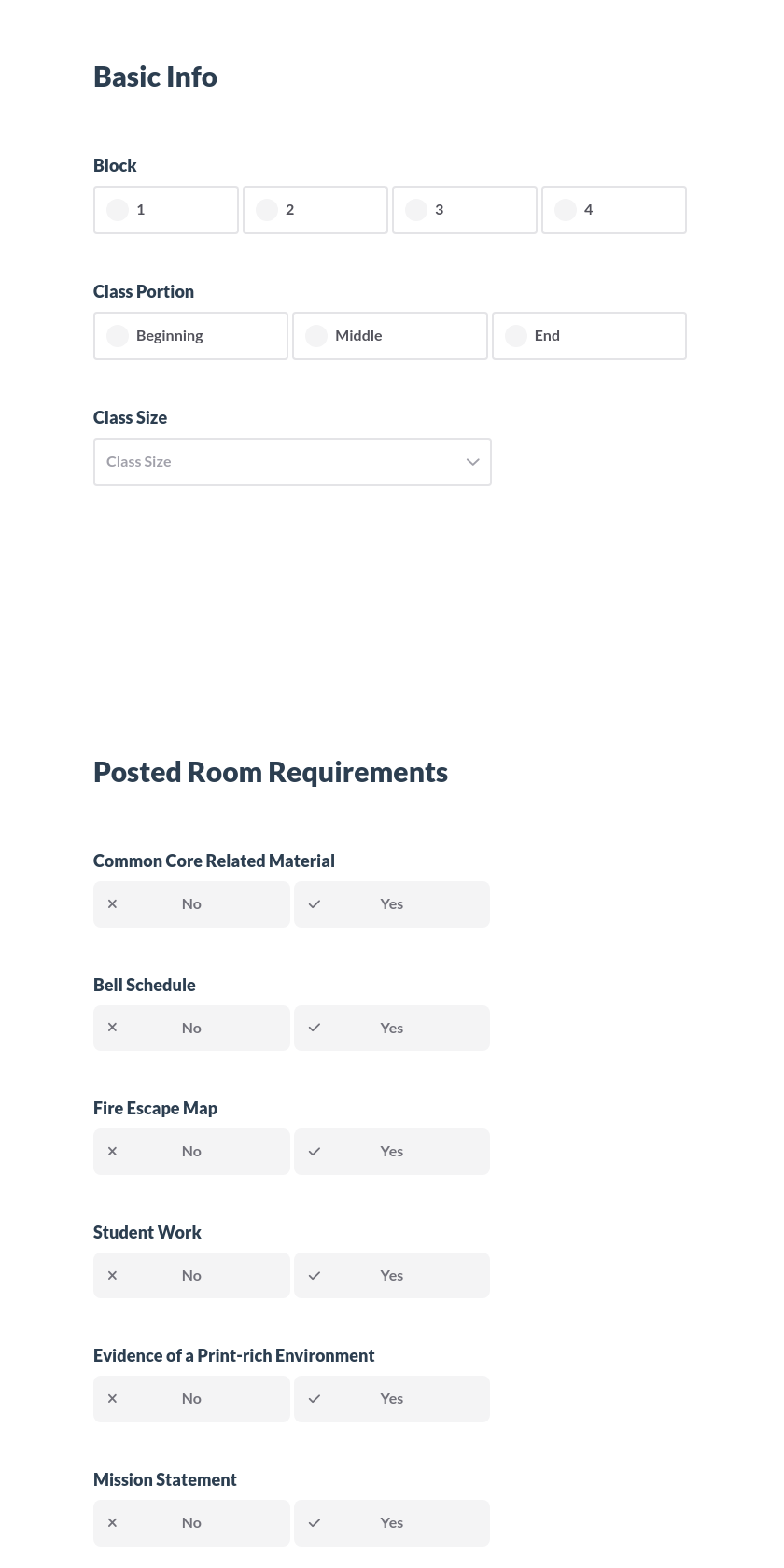Select Block 1 radio button

pos(117,210)
